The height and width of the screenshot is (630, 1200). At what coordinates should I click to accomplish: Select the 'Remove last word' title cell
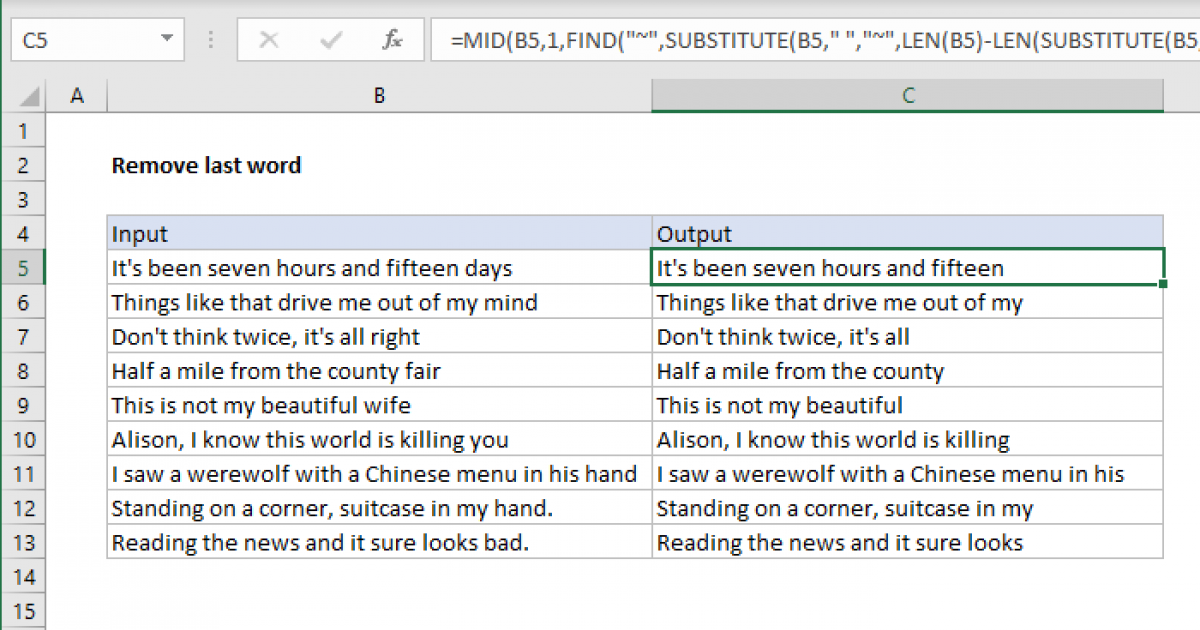[206, 166]
